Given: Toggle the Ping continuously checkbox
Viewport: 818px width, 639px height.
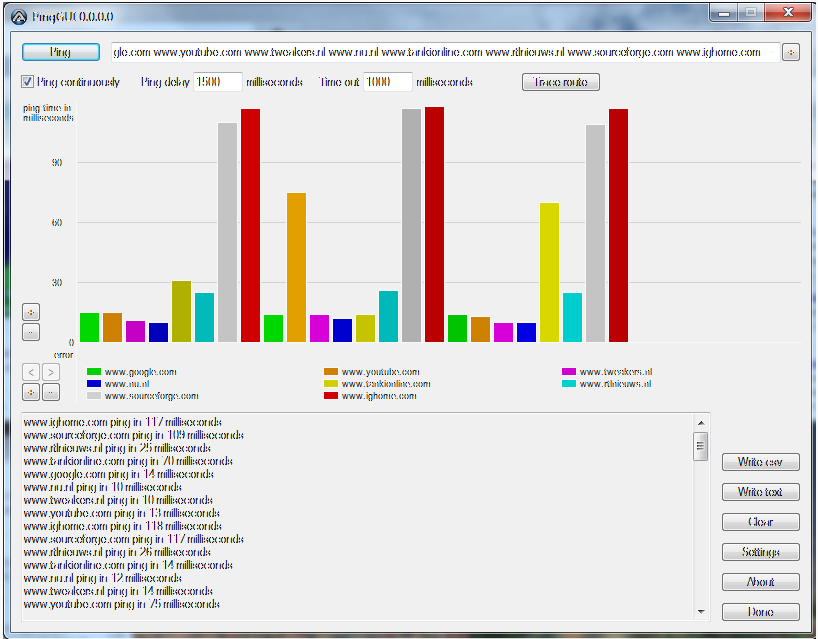Looking at the screenshot, I should point(27,82).
